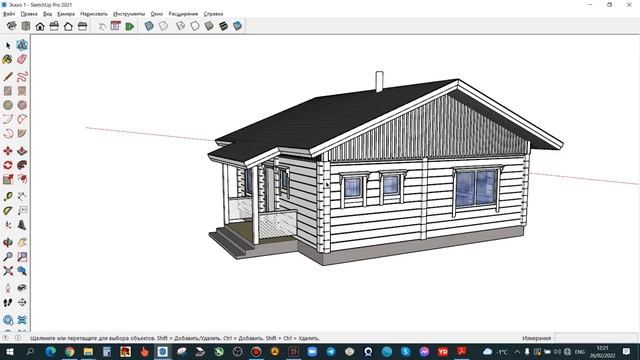Select the Push/Pull tool
Screen dimensions: 640x360
pos(22,151)
